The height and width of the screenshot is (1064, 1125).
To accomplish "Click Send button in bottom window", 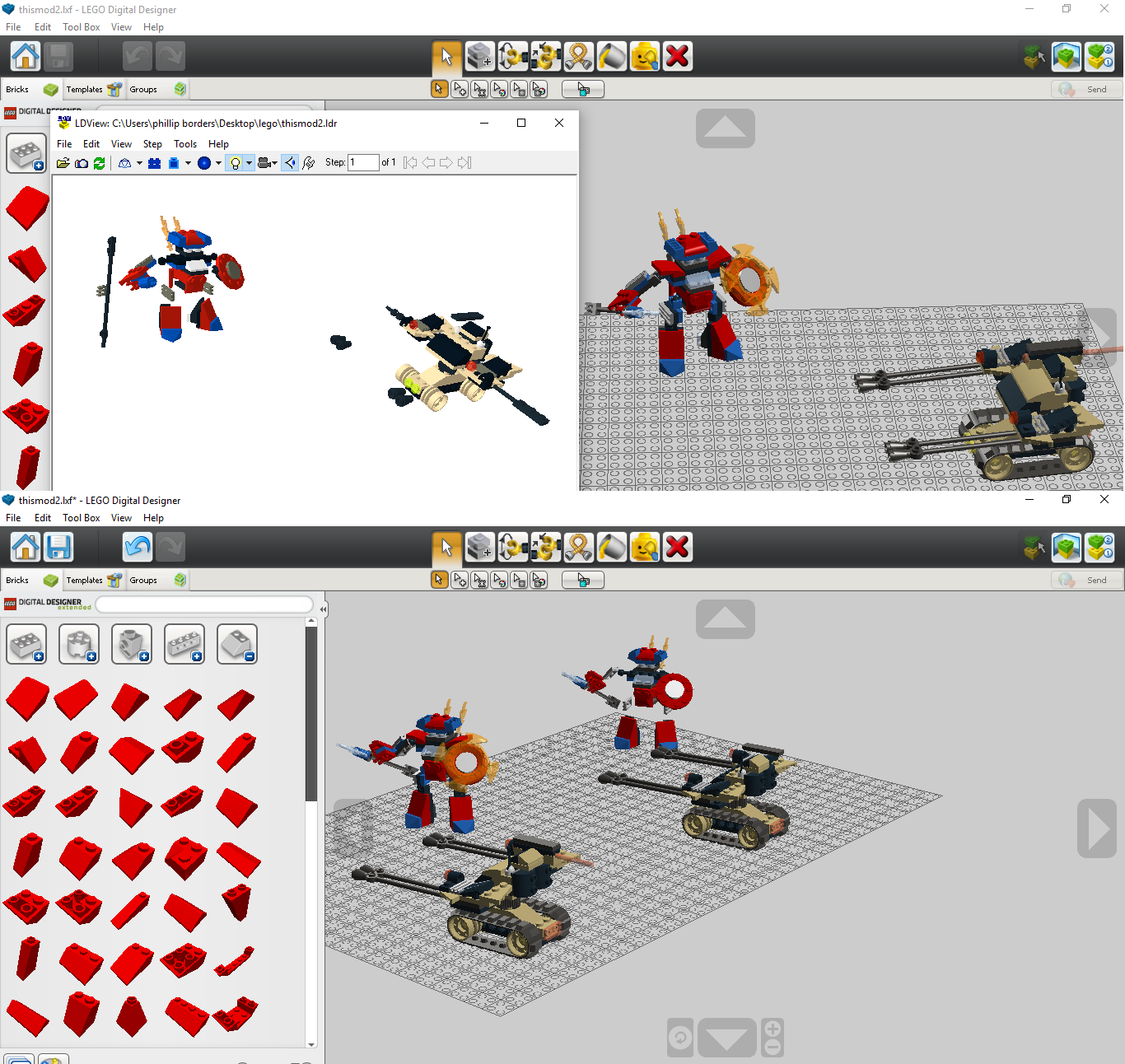I will [x=1087, y=580].
